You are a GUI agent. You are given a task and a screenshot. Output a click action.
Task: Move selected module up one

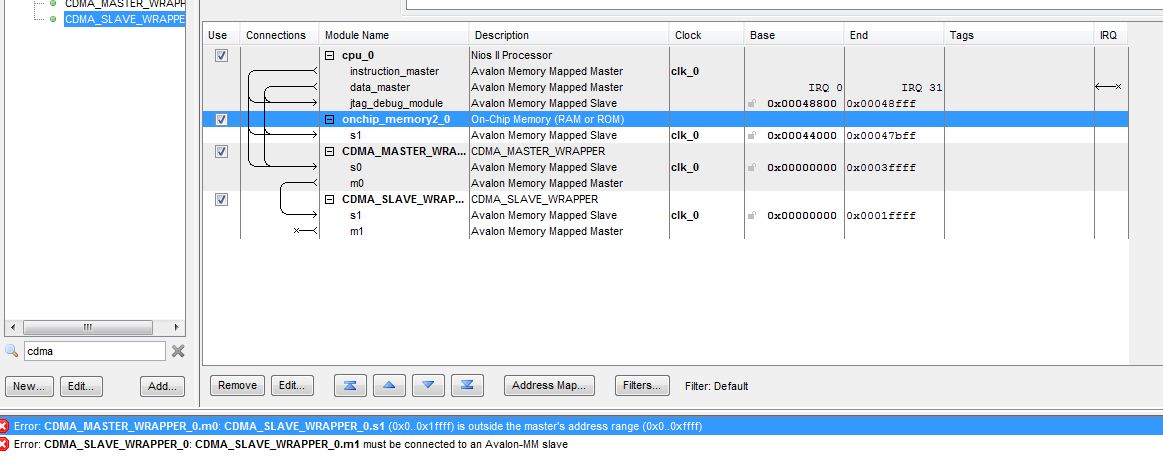[x=389, y=385]
